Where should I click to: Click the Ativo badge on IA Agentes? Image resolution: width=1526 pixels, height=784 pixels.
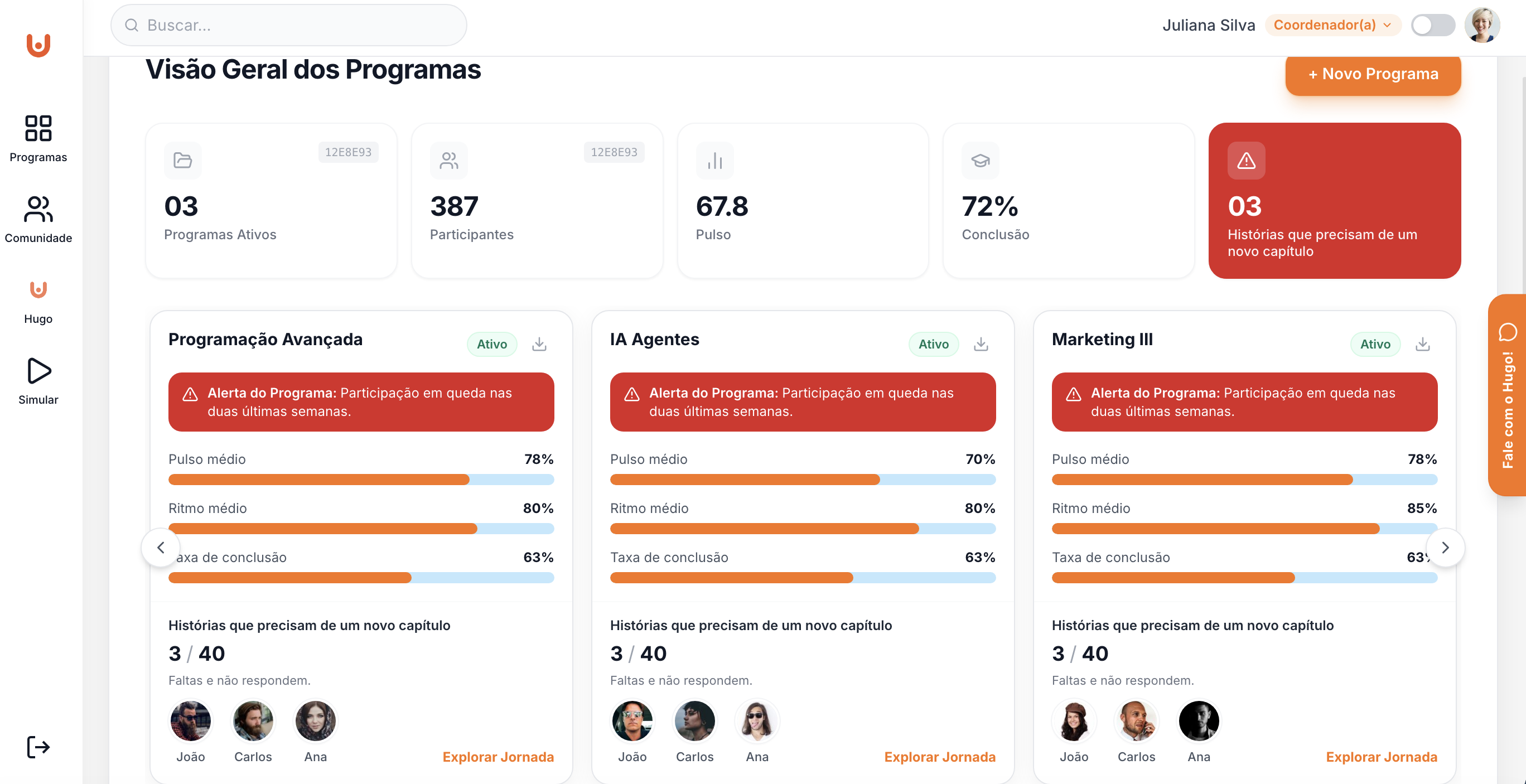coord(933,343)
